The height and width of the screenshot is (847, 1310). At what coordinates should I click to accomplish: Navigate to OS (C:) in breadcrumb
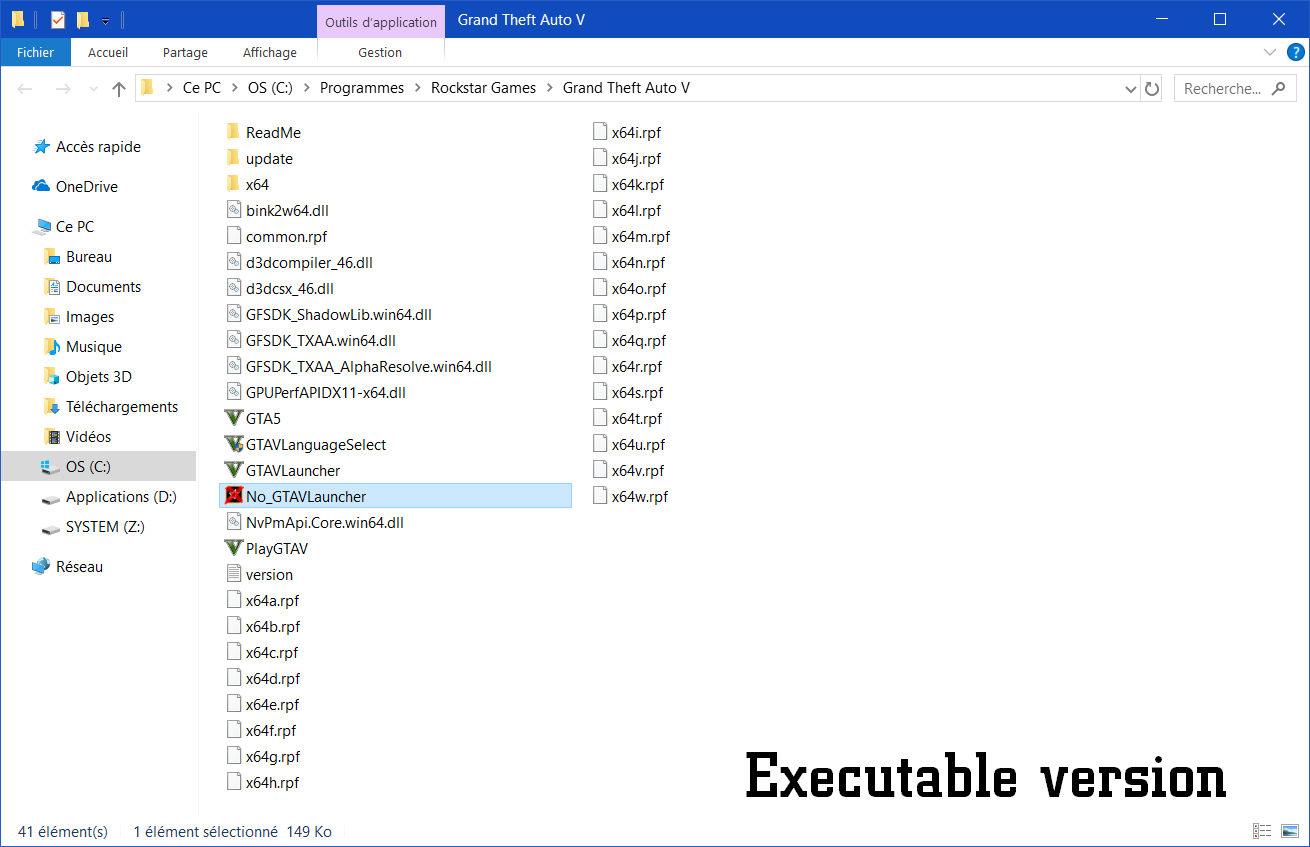(x=270, y=88)
